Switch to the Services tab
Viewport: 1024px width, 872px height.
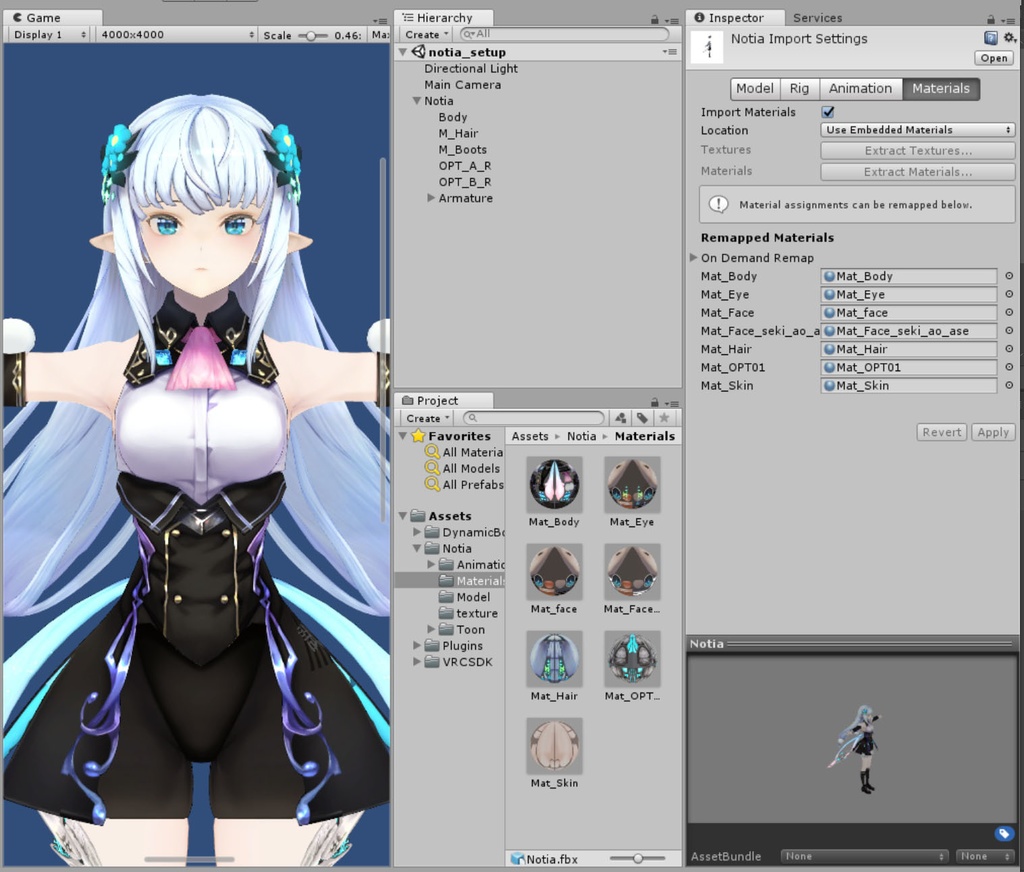[818, 17]
